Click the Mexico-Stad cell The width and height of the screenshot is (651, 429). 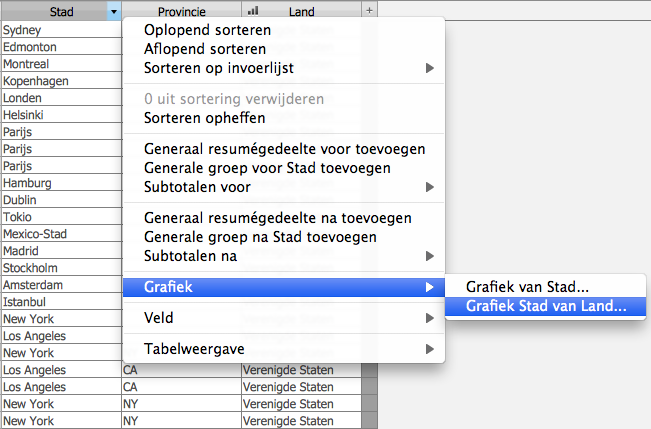click(61, 234)
